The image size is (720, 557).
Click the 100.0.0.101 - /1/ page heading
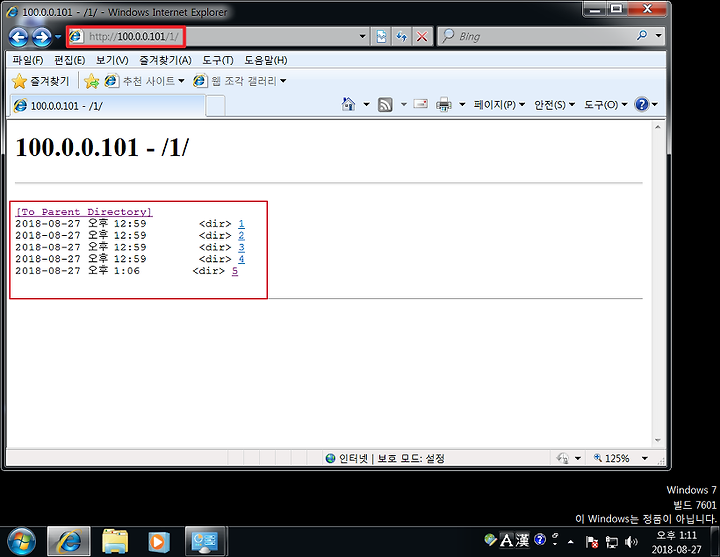[102, 147]
